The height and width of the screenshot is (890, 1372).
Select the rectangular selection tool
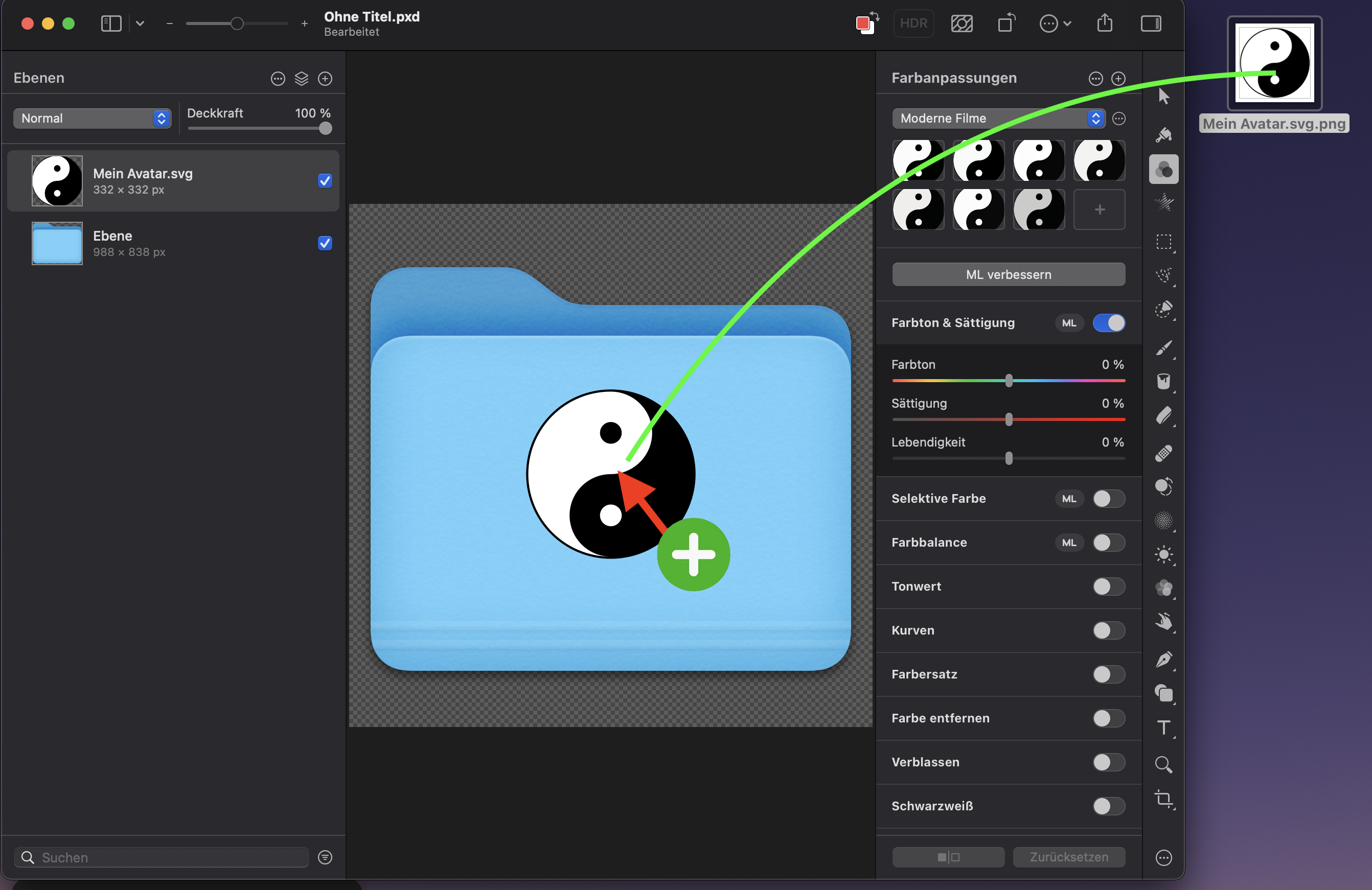pos(1163,241)
